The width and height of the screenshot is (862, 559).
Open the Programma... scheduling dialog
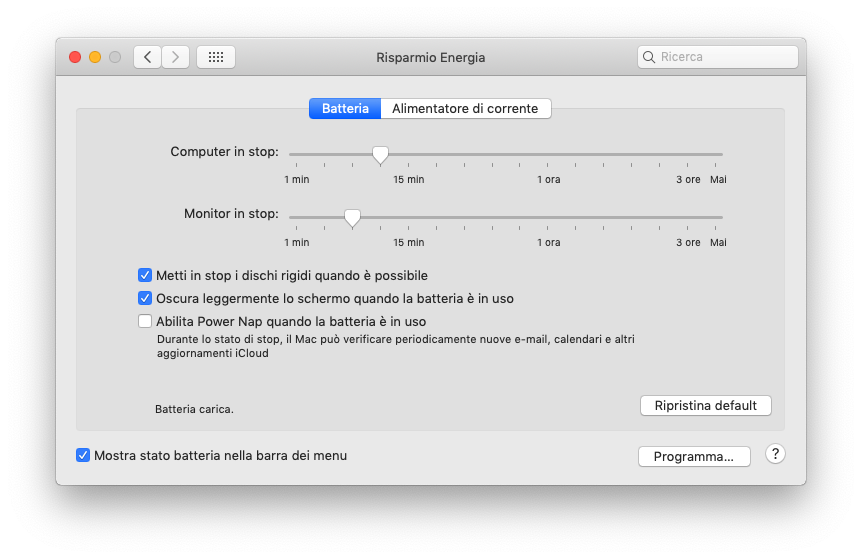pyautogui.click(x=694, y=456)
